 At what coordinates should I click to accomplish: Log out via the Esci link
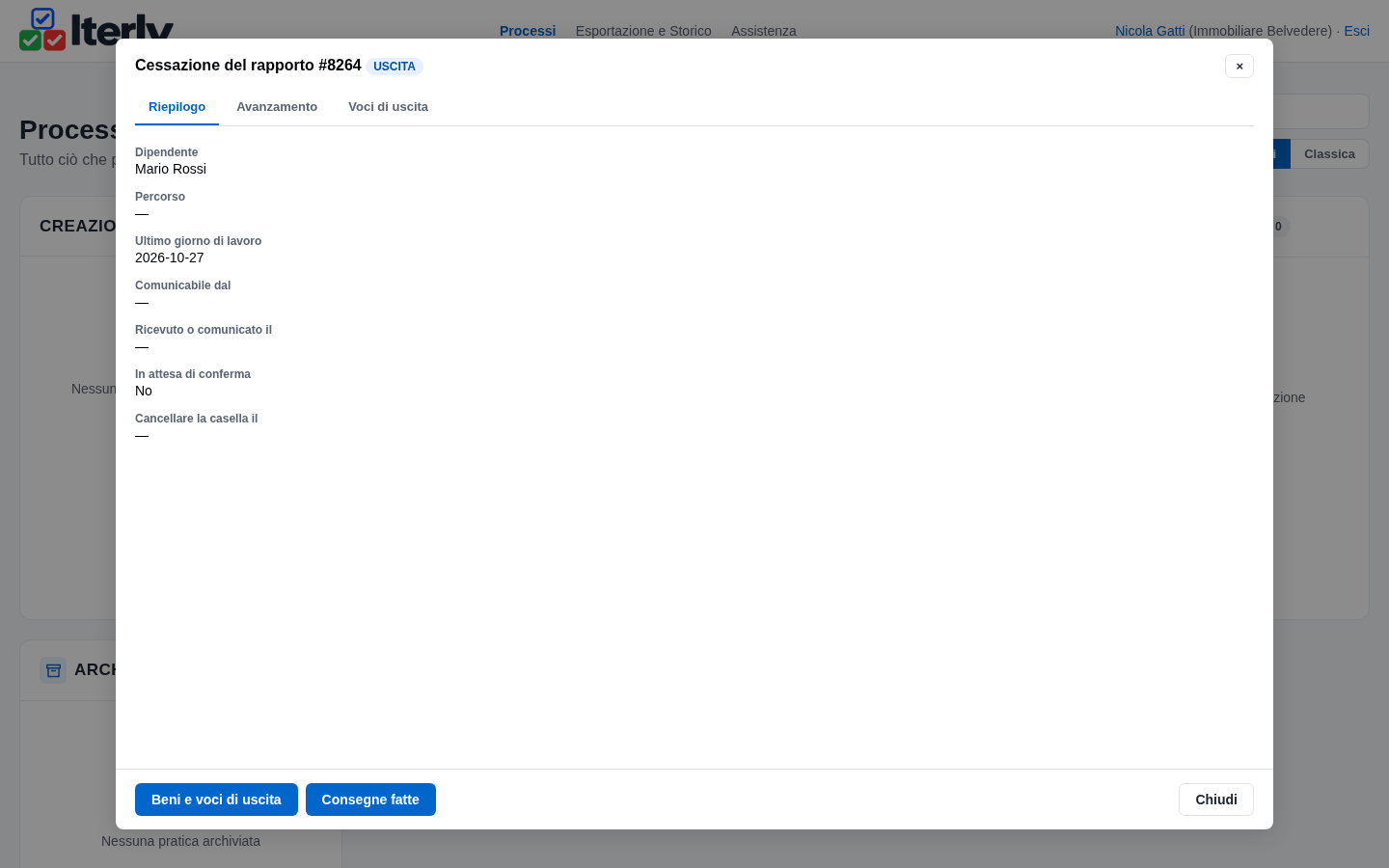pos(1356,31)
